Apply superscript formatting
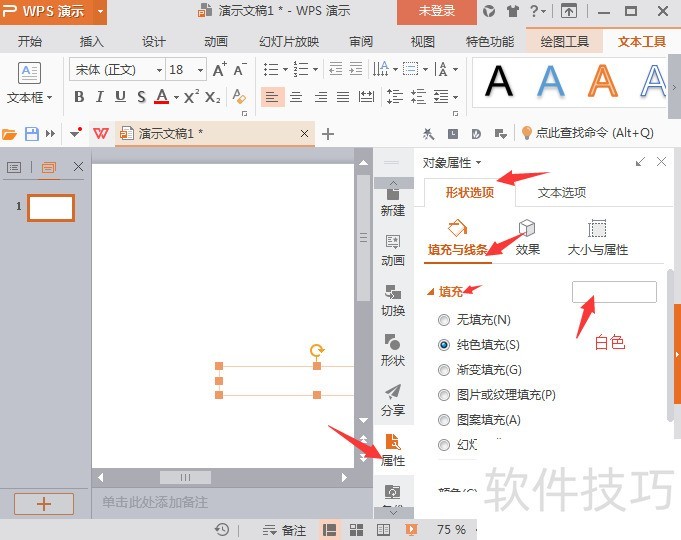The height and width of the screenshot is (540, 681). (191, 96)
